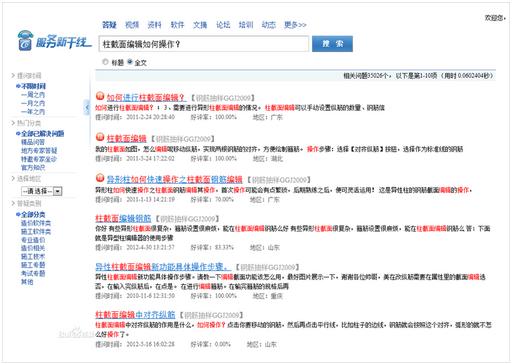Viewport: 513px width, 364px height.
Task: Click into the search query input field
Action: [x=204, y=44]
